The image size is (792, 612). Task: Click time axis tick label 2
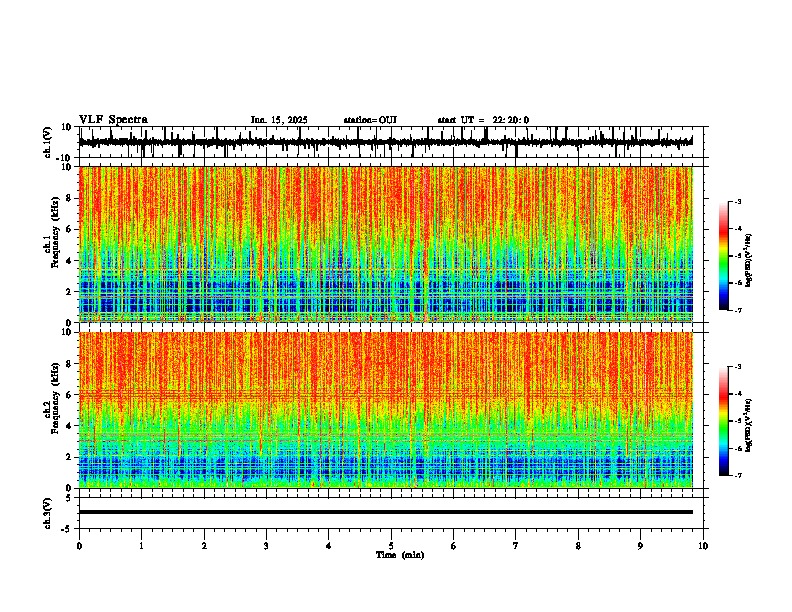204,546
